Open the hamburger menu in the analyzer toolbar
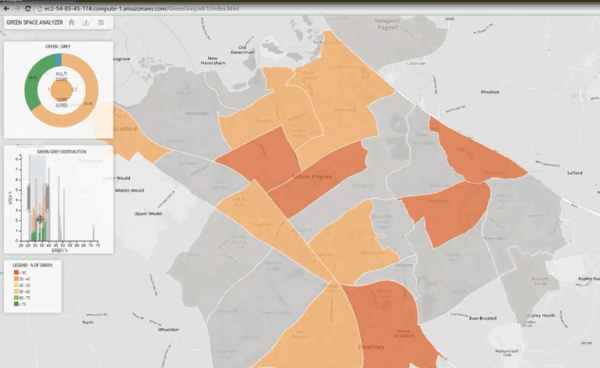 coord(101,23)
